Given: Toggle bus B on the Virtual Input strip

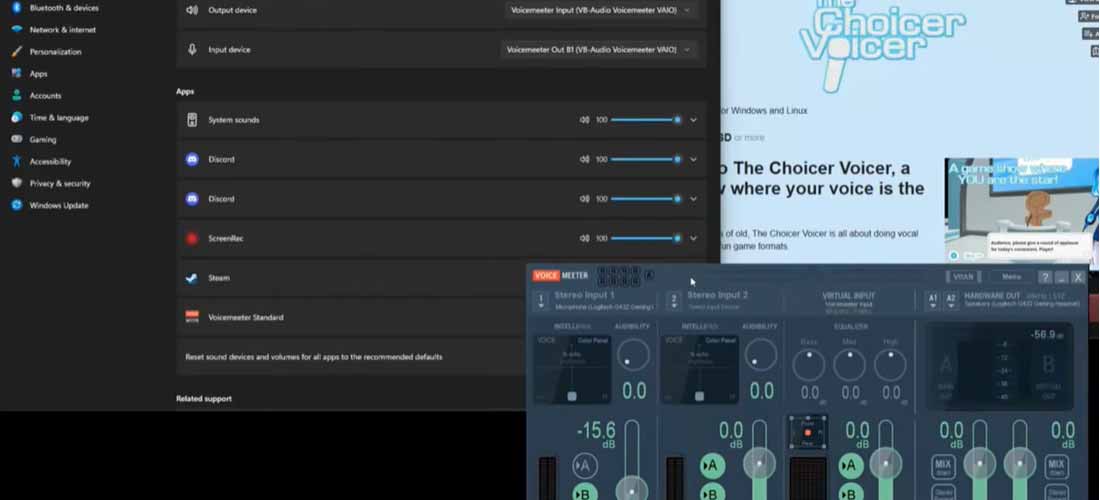Looking at the screenshot, I should pyautogui.click(x=851, y=494).
